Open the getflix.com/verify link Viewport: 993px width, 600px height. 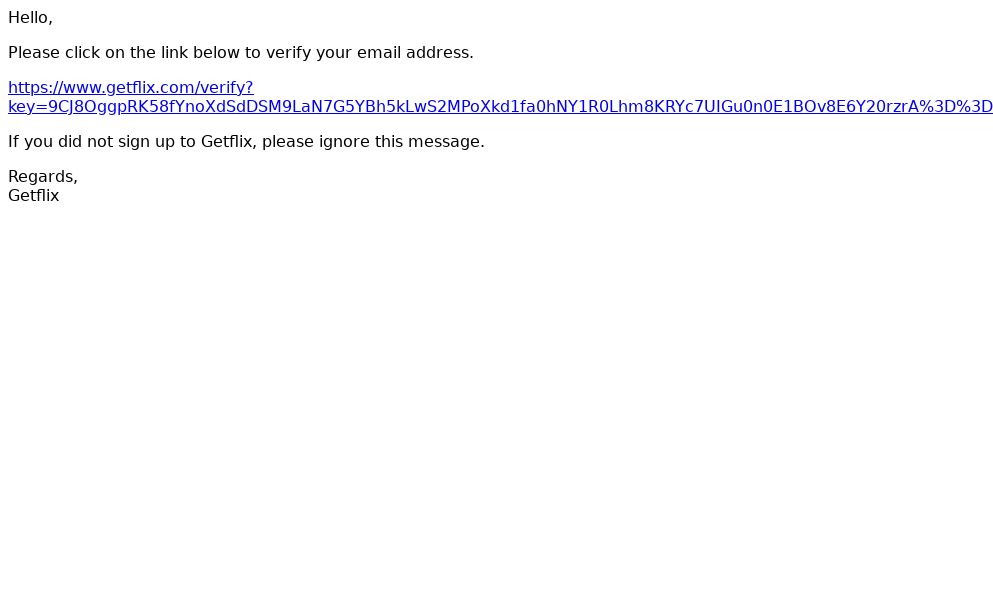click(130, 87)
